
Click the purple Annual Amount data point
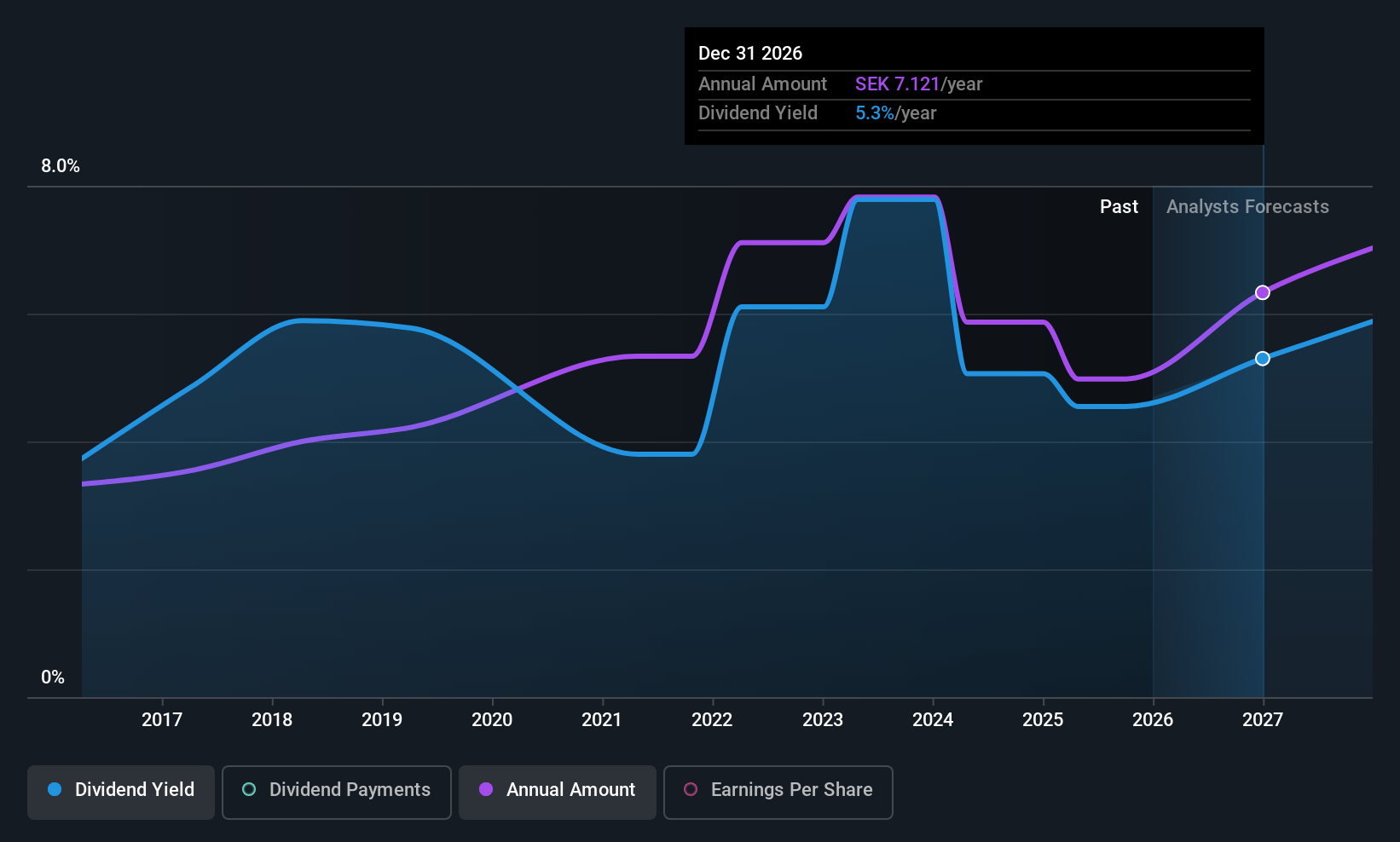pyautogui.click(x=1263, y=292)
